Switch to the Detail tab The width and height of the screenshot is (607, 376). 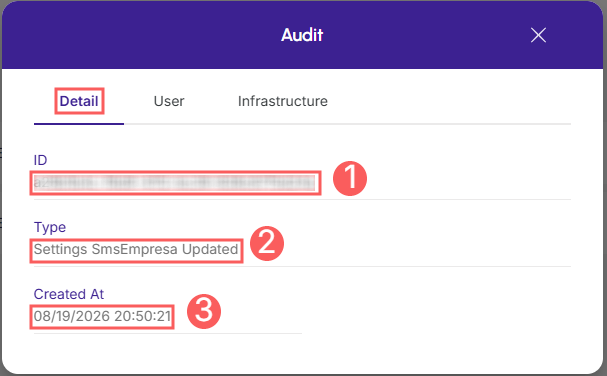[79, 101]
